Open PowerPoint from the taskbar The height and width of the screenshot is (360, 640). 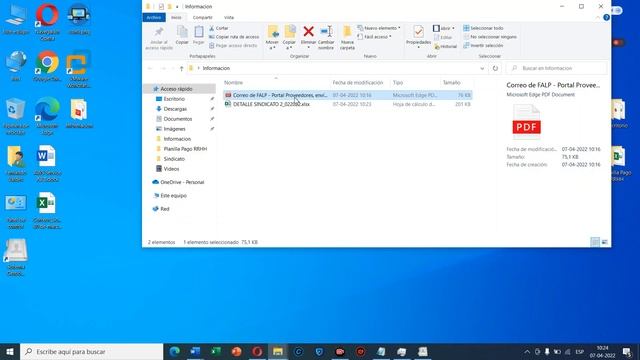(236, 351)
